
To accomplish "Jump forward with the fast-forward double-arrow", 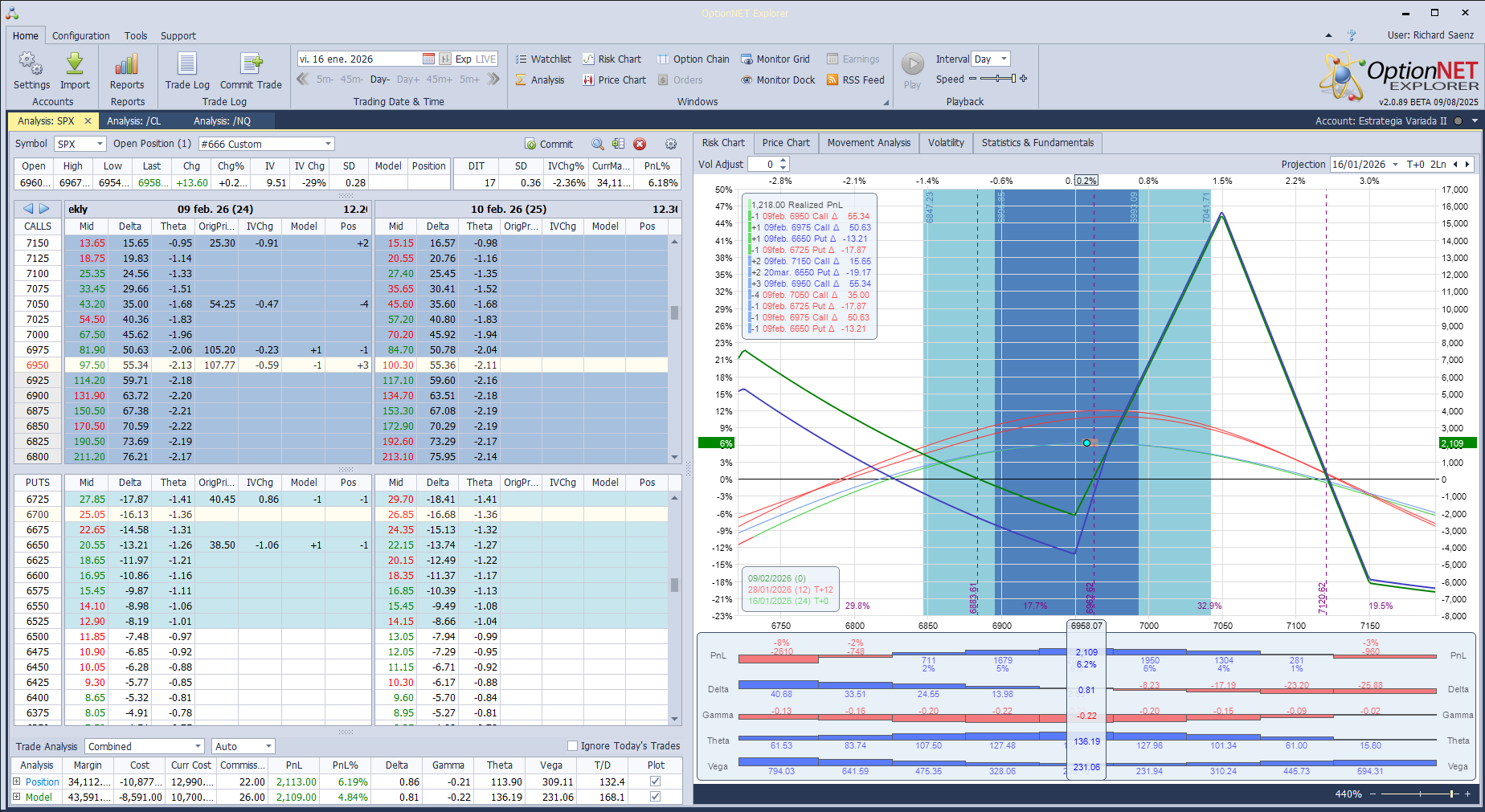I will (493, 79).
